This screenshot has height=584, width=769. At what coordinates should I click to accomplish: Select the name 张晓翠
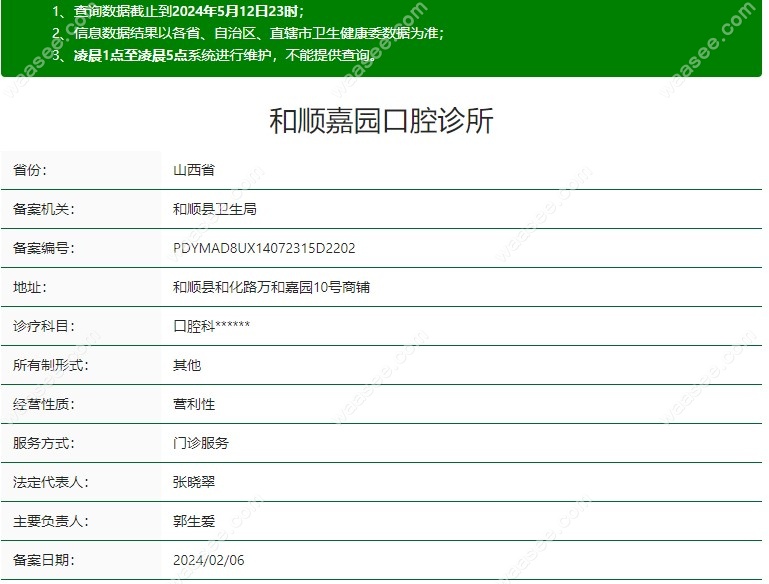tap(194, 482)
